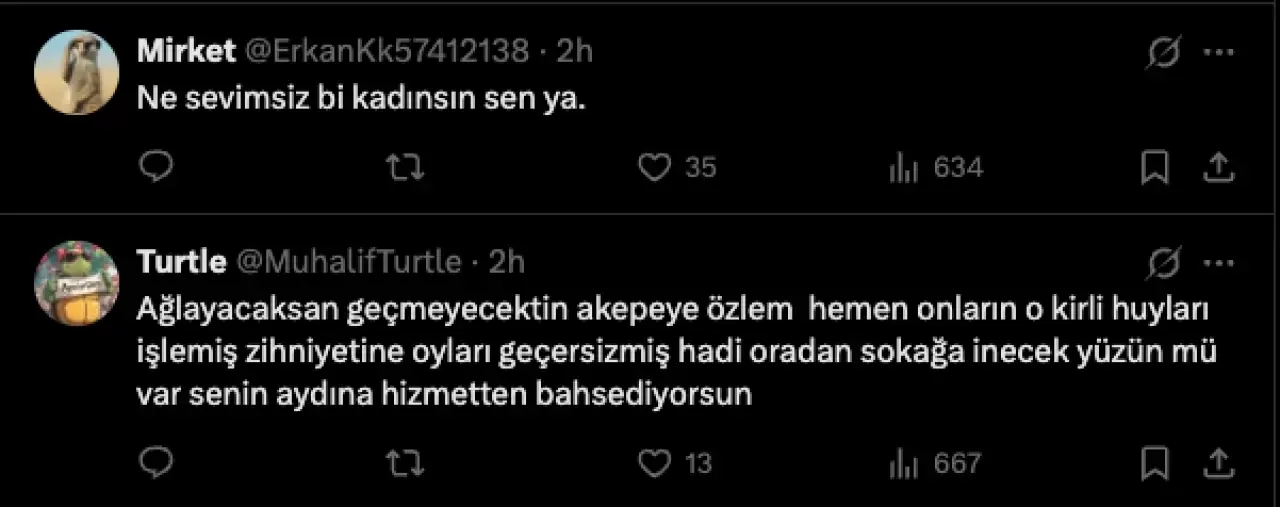This screenshot has height=507, width=1280.
Task: View analytics for Turtle's tweet
Action: click(x=903, y=462)
